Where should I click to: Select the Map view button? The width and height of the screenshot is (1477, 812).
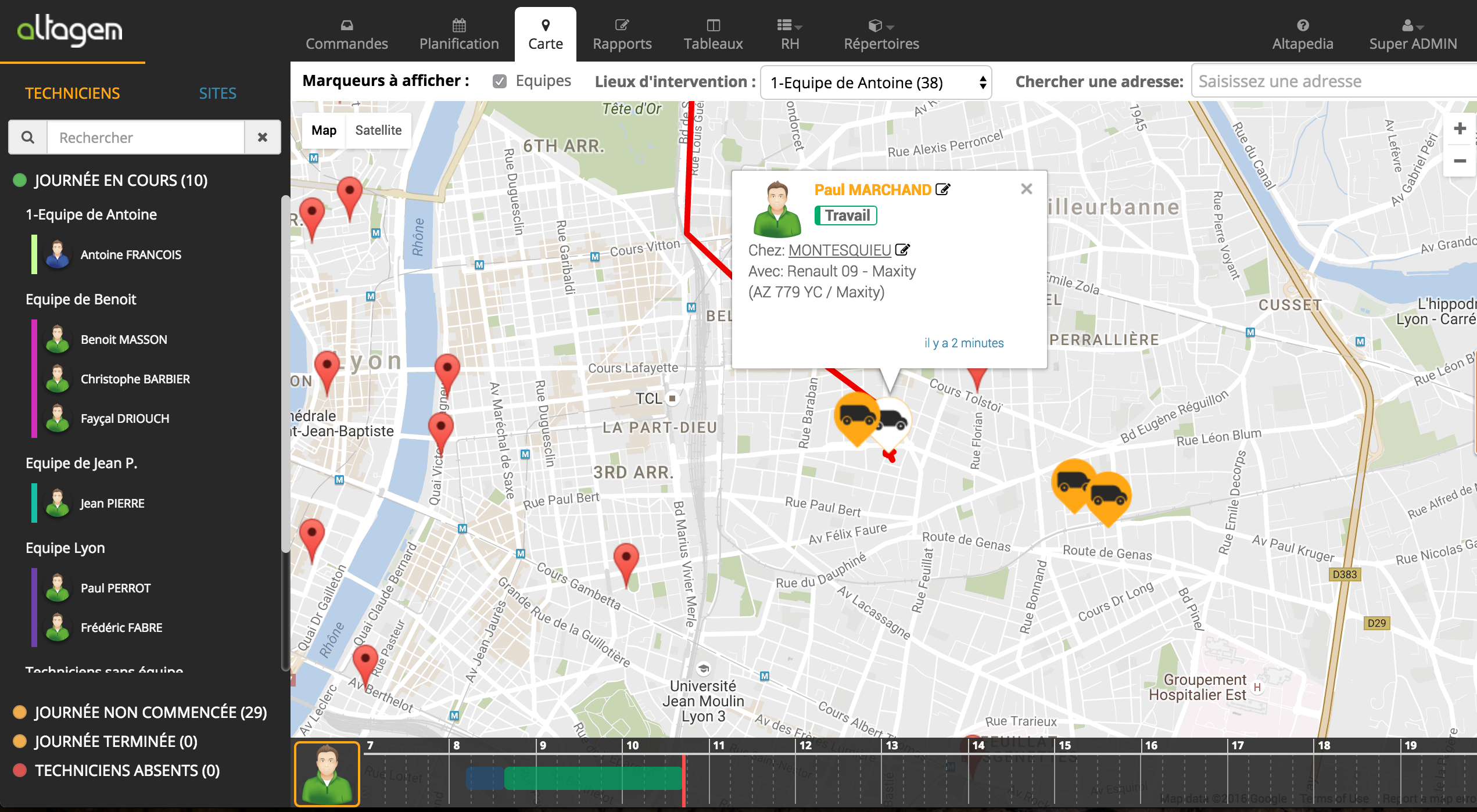[x=324, y=130]
